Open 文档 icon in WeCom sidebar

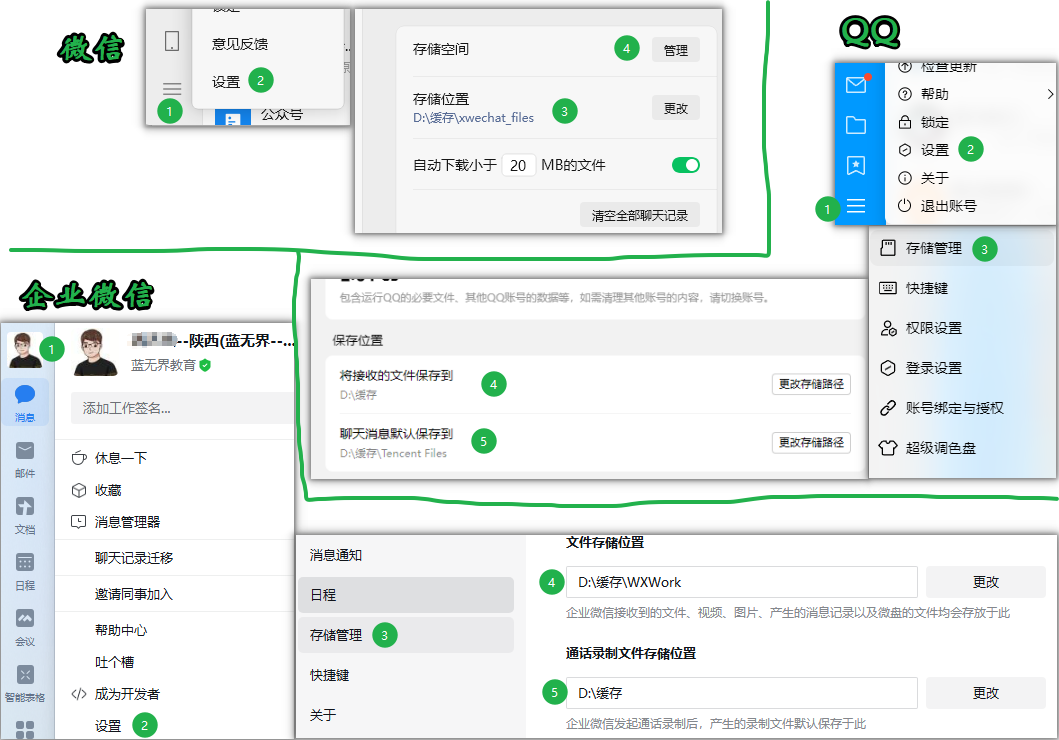25,515
